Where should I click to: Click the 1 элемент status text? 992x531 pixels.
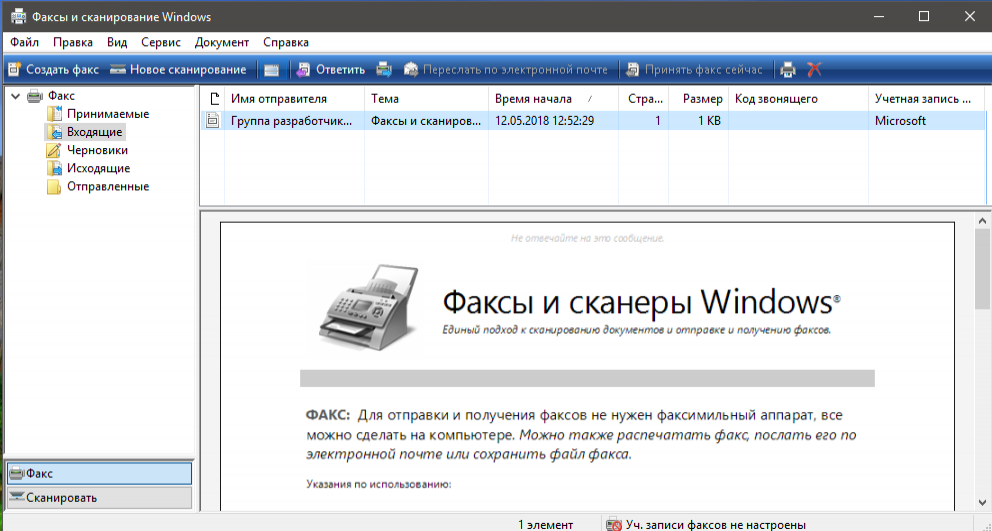pyautogui.click(x=545, y=525)
